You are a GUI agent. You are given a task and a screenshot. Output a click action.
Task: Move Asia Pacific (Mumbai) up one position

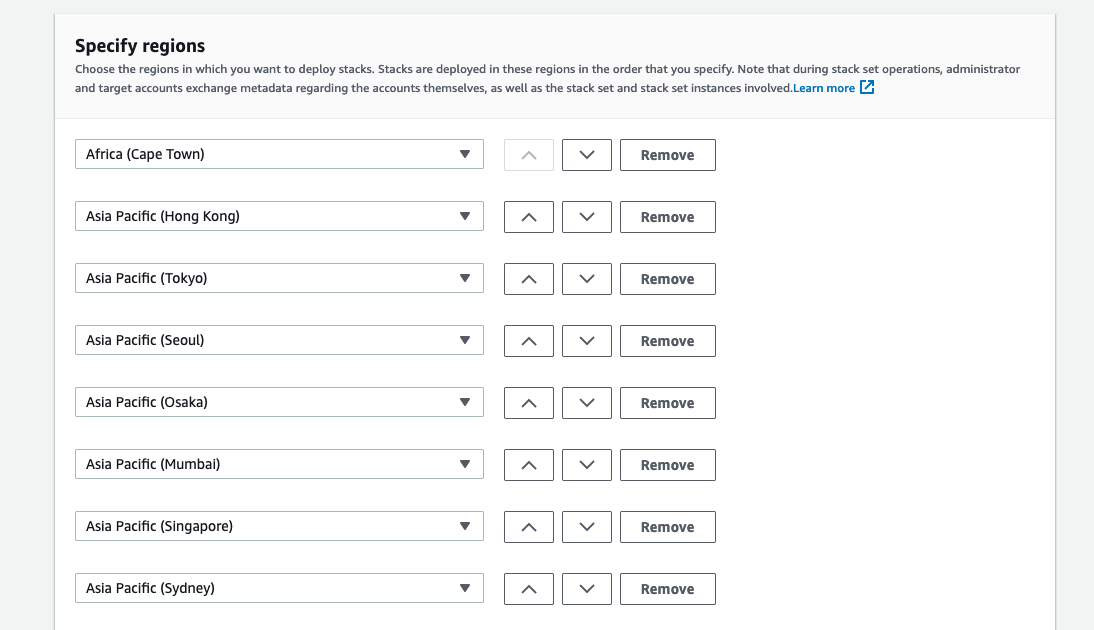tap(528, 464)
